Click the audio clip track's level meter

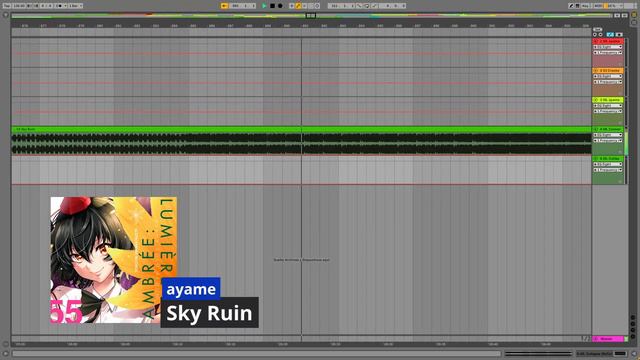point(627,141)
